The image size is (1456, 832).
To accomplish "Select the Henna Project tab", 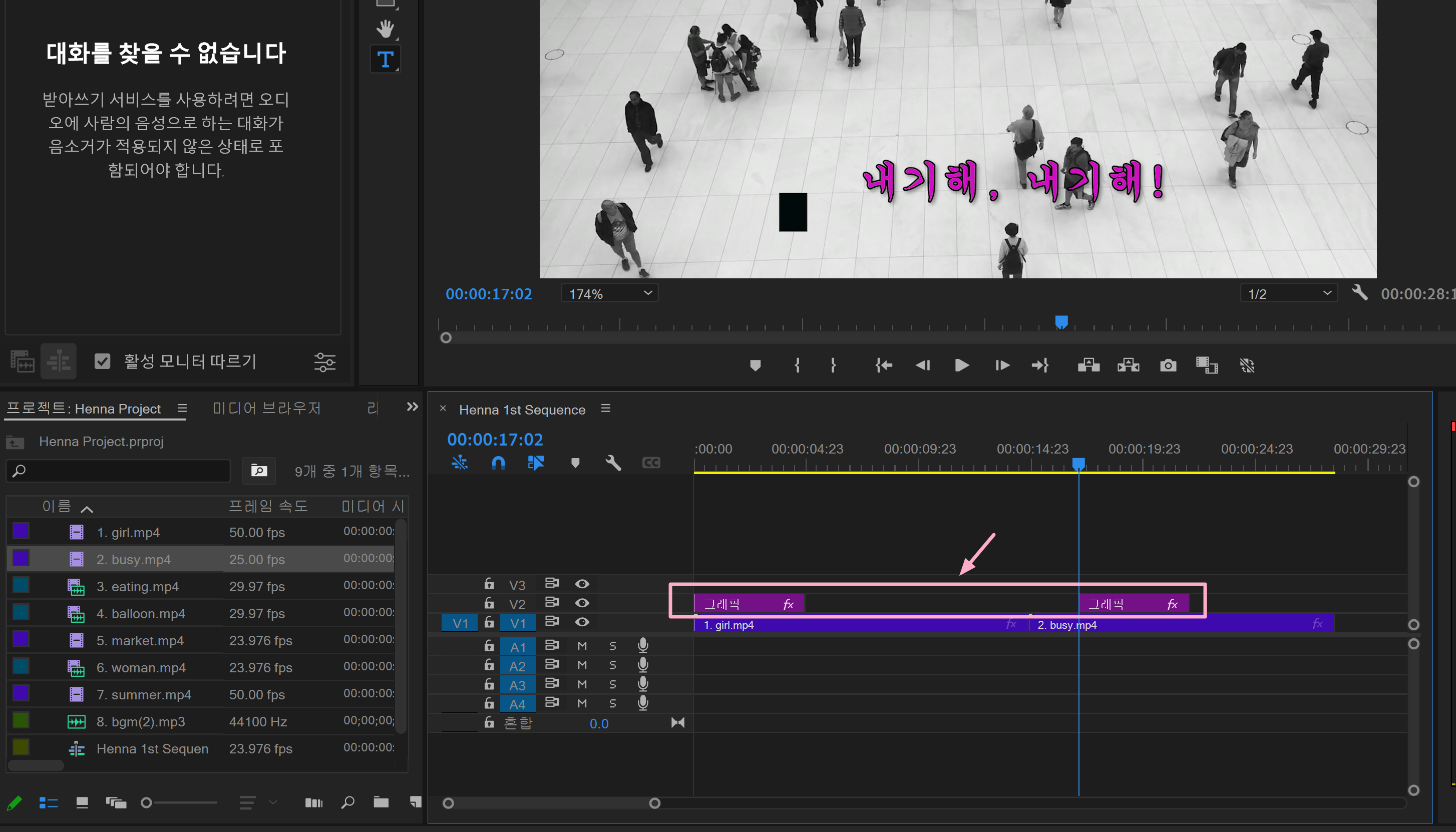I will click(x=84, y=408).
